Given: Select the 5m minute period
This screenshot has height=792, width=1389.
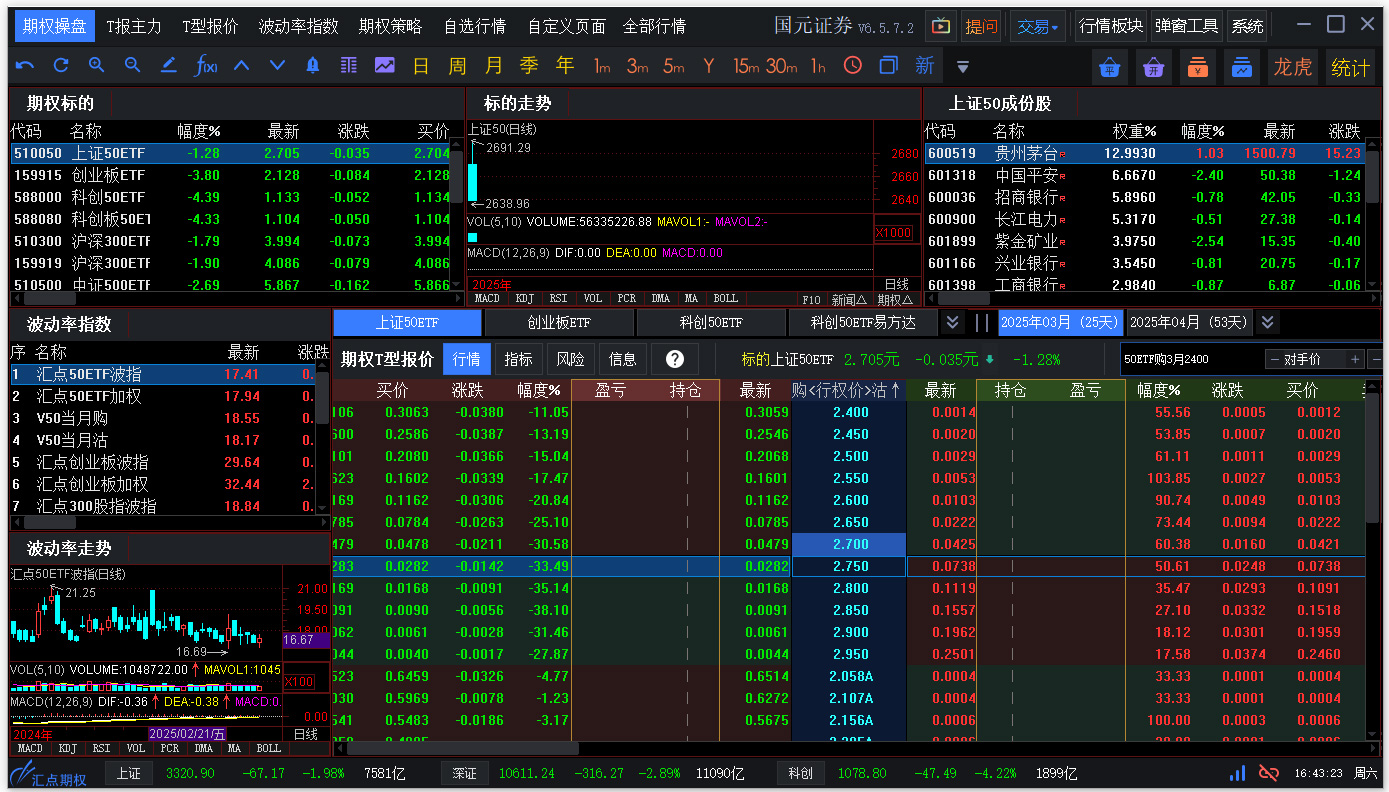Looking at the screenshot, I should (674, 66).
